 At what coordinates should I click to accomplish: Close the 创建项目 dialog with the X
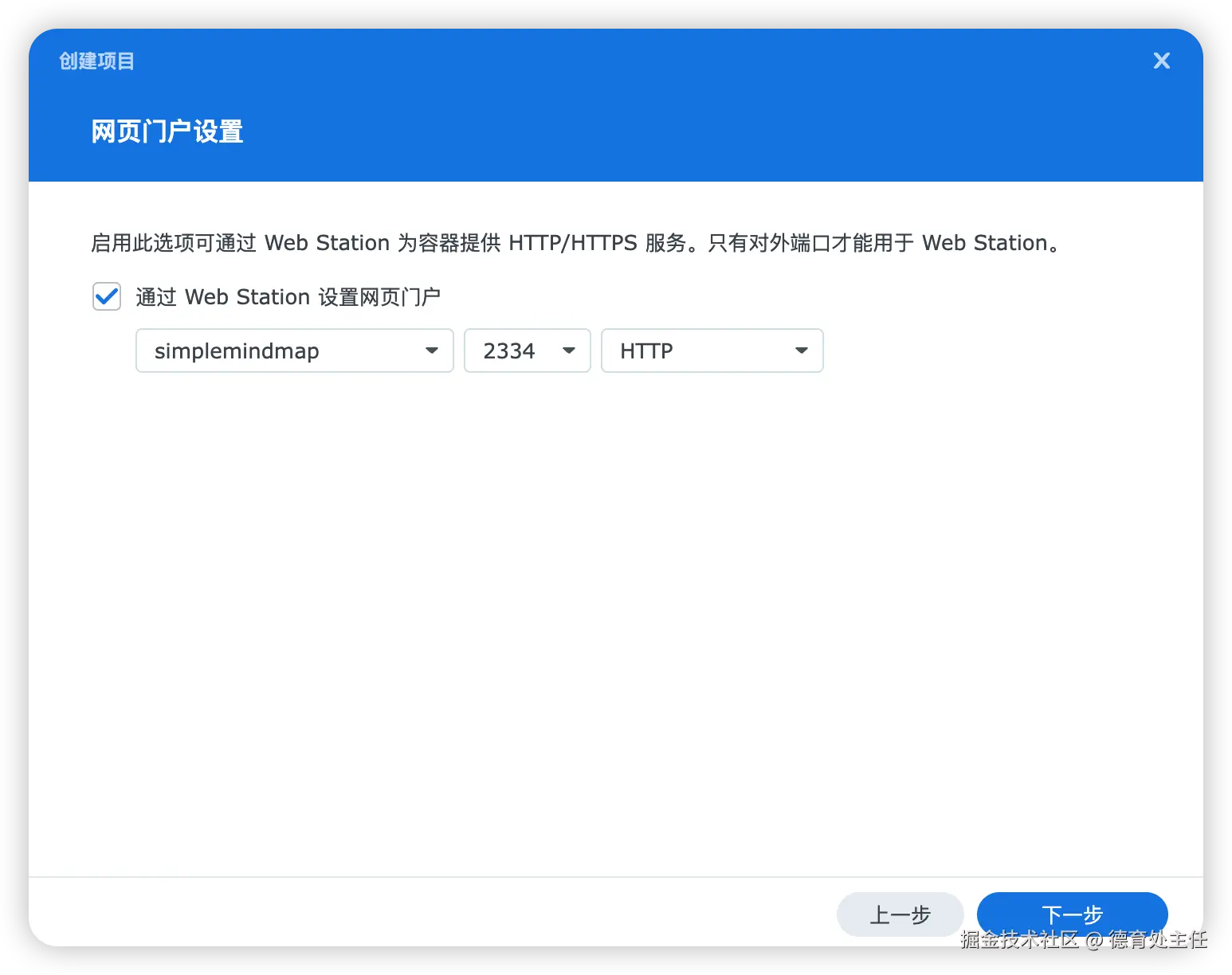coord(1161,61)
